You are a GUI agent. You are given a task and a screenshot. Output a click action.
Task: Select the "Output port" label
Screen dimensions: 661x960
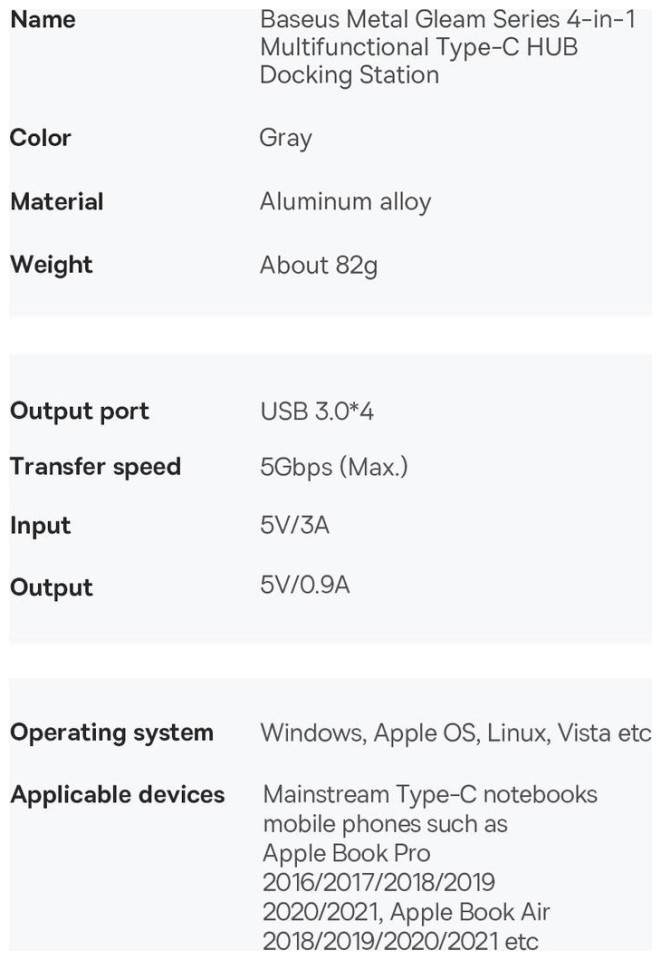pos(79,411)
